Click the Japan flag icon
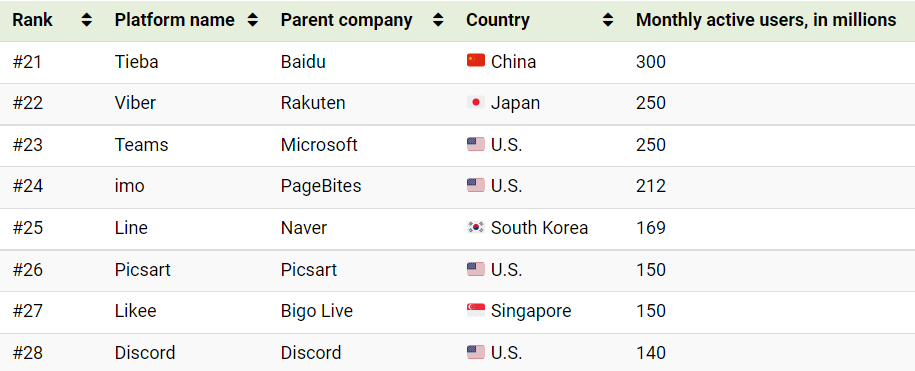915x371 pixels. click(x=476, y=103)
